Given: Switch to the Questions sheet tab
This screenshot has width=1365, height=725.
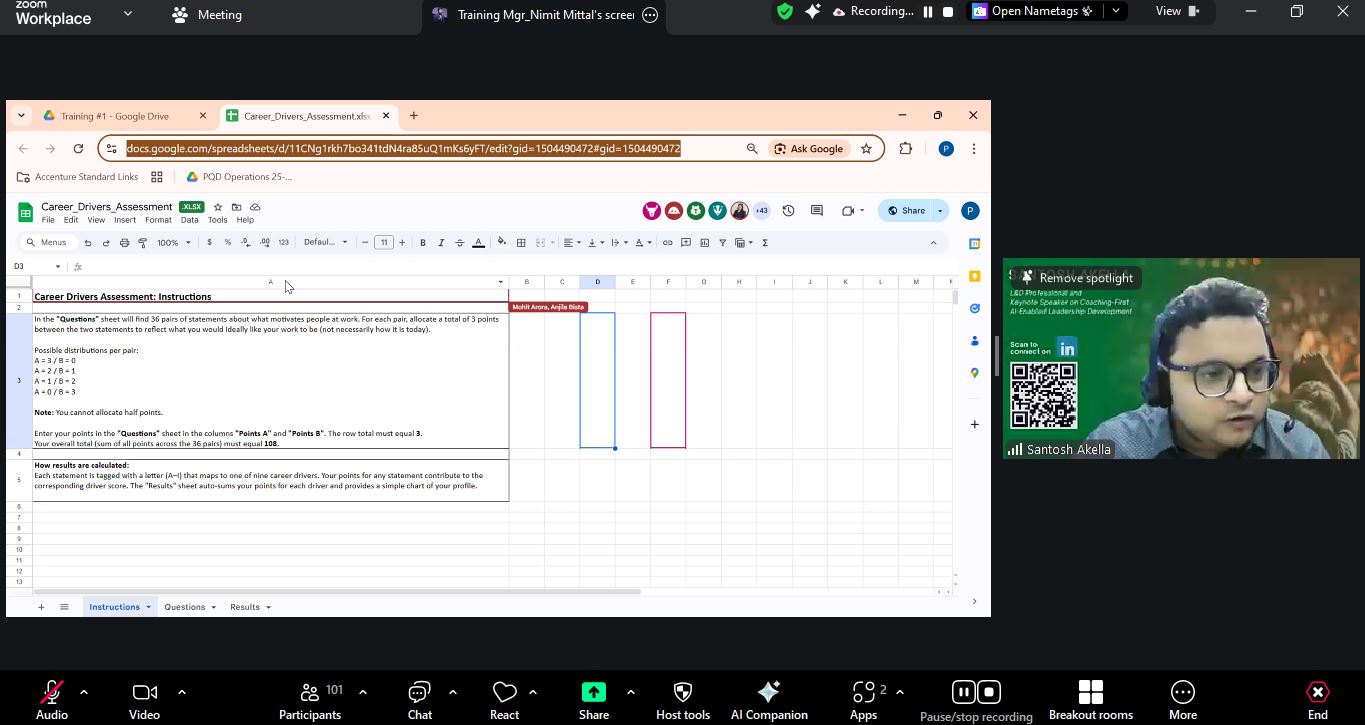Looking at the screenshot, I should coord(184,607).
